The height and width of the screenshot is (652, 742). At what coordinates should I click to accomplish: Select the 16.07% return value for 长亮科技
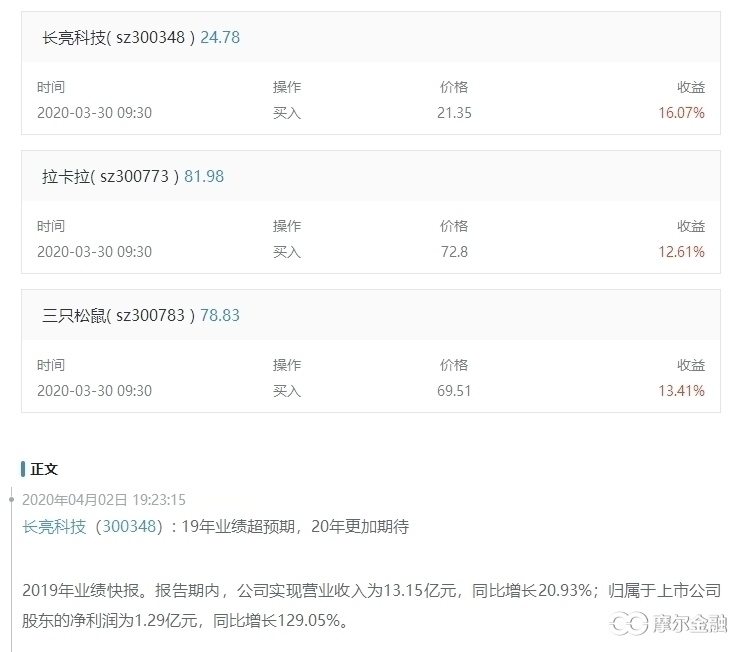click(681, 113)
